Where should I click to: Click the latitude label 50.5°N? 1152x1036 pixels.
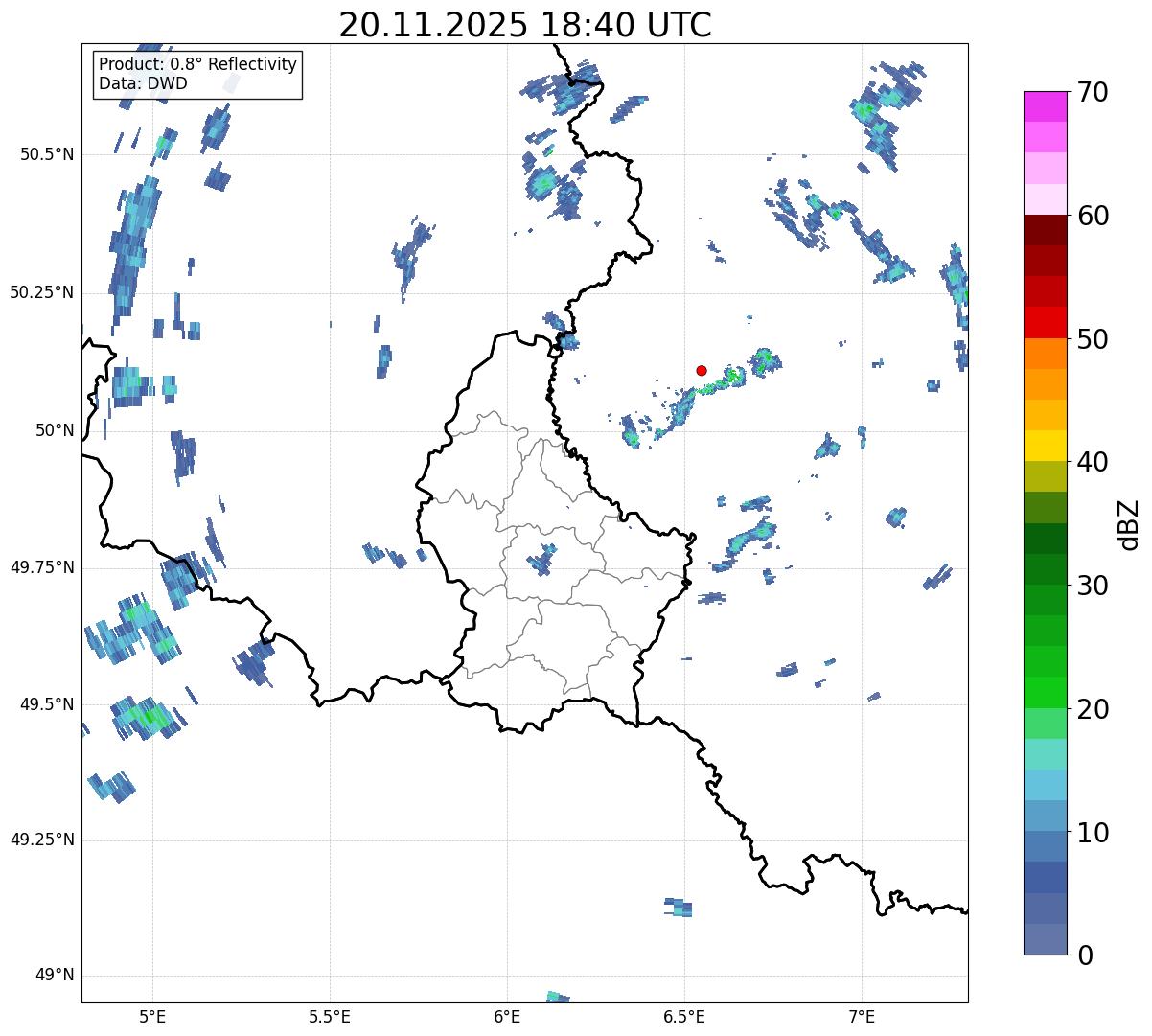[x=46, y=155]
